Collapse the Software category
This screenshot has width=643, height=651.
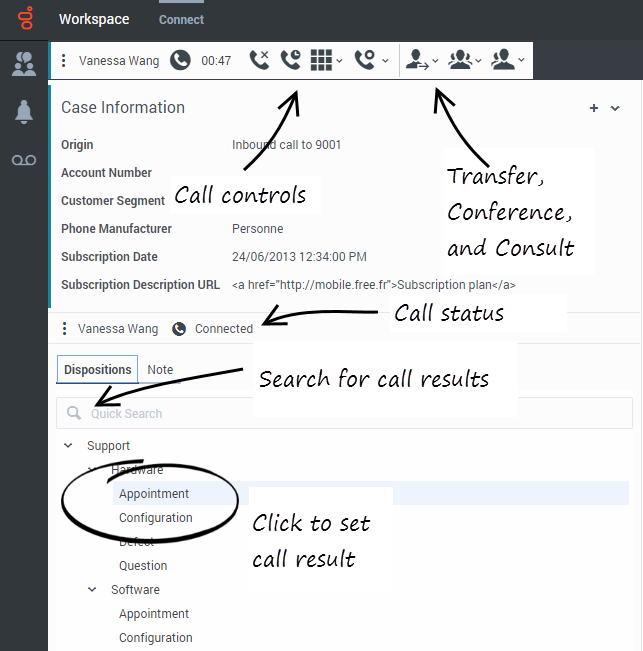(x=92, y=590)
